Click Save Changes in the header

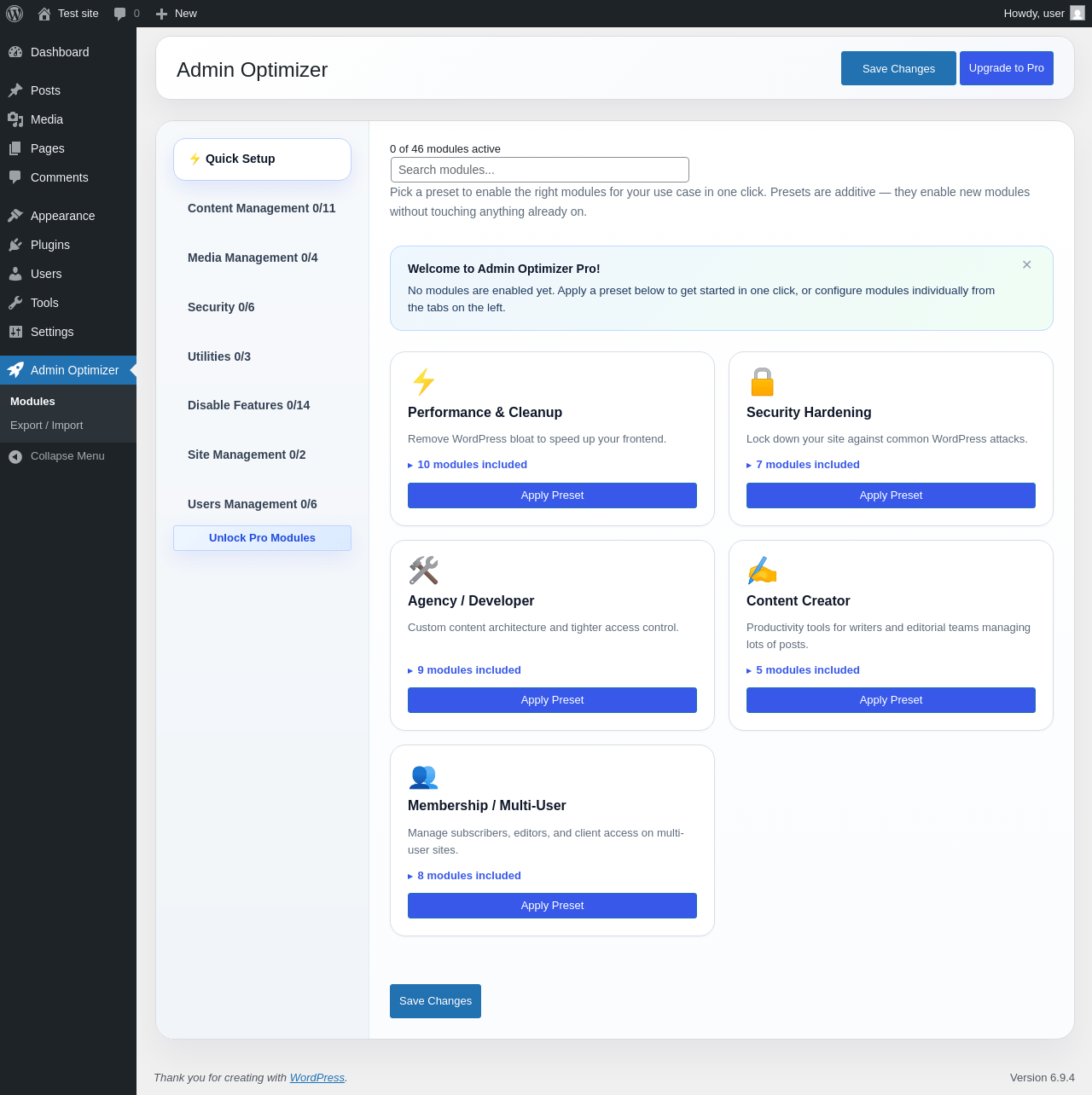coord(898,68)
